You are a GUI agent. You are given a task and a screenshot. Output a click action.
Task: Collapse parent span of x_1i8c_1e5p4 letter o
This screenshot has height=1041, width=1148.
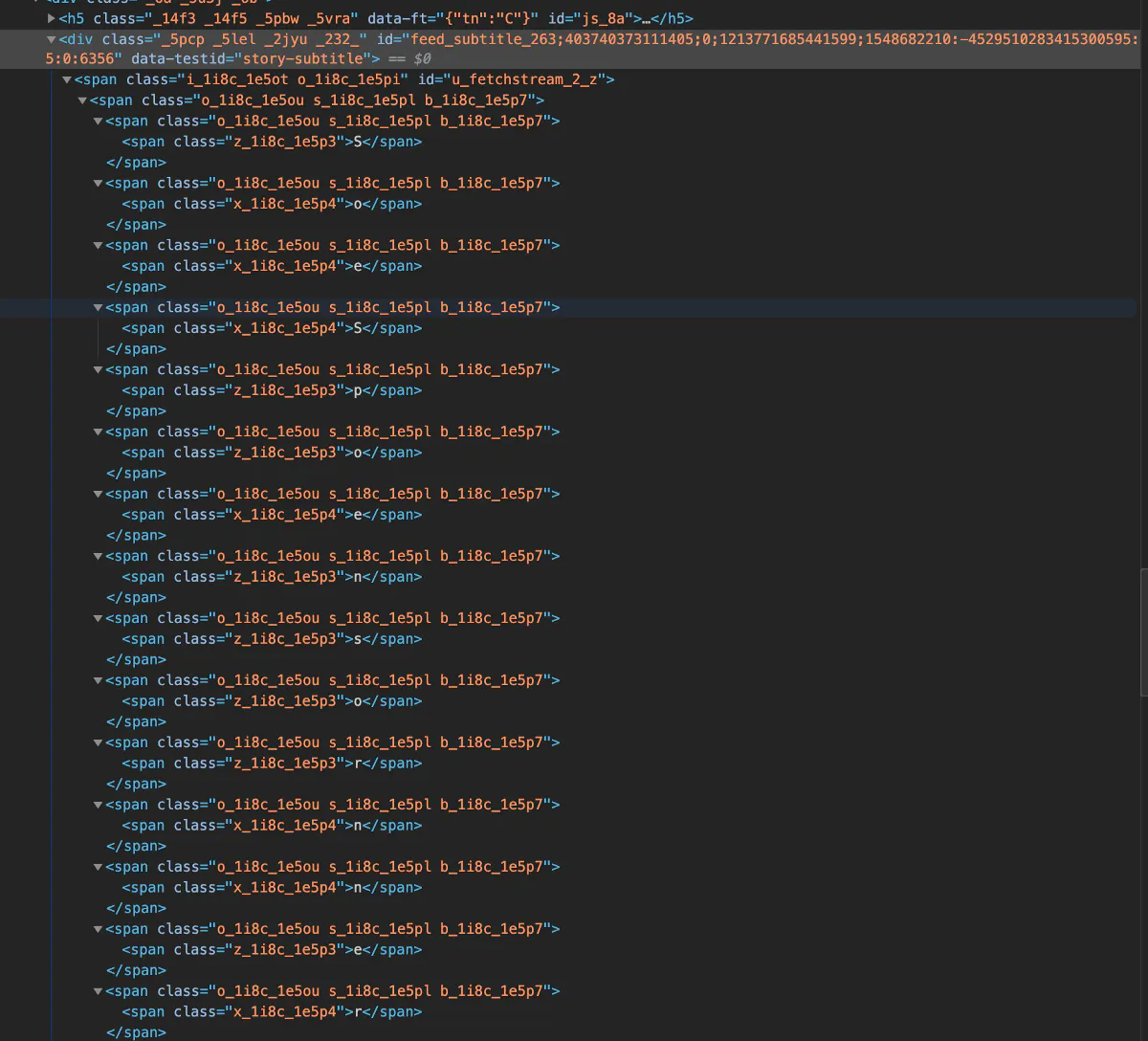click(x=98, y=184)
